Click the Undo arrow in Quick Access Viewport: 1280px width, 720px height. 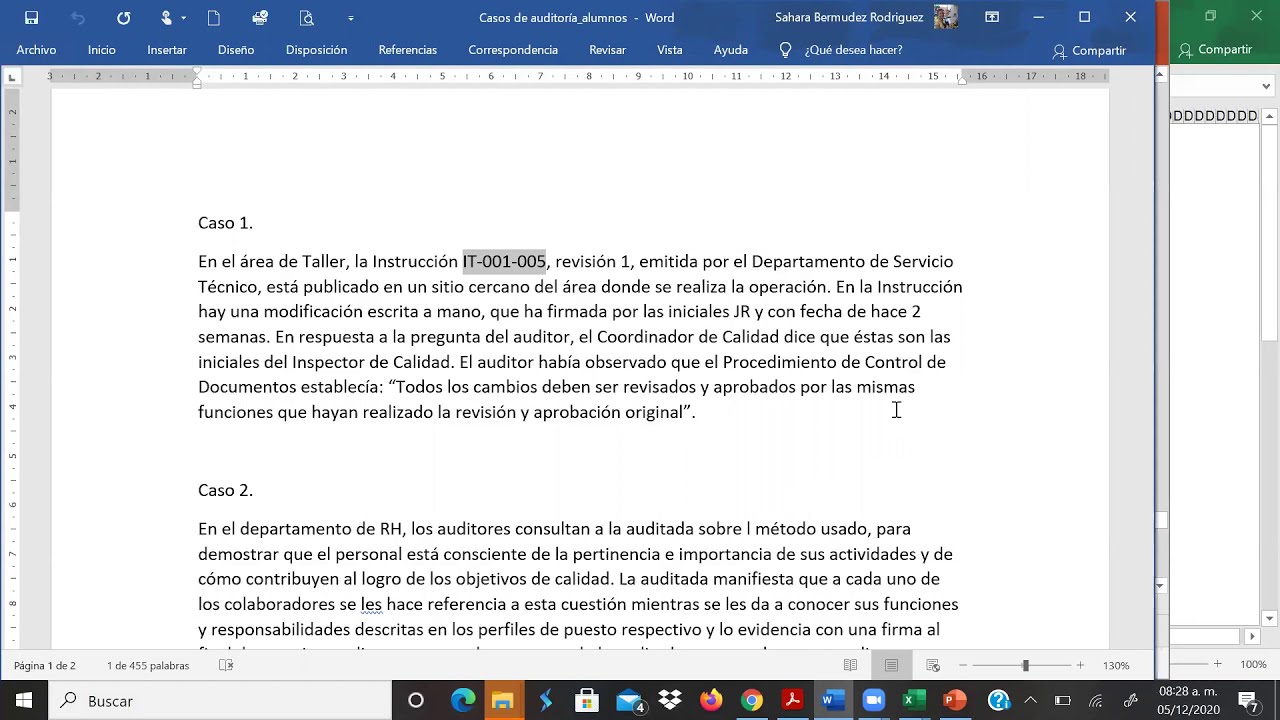point(78,18)
